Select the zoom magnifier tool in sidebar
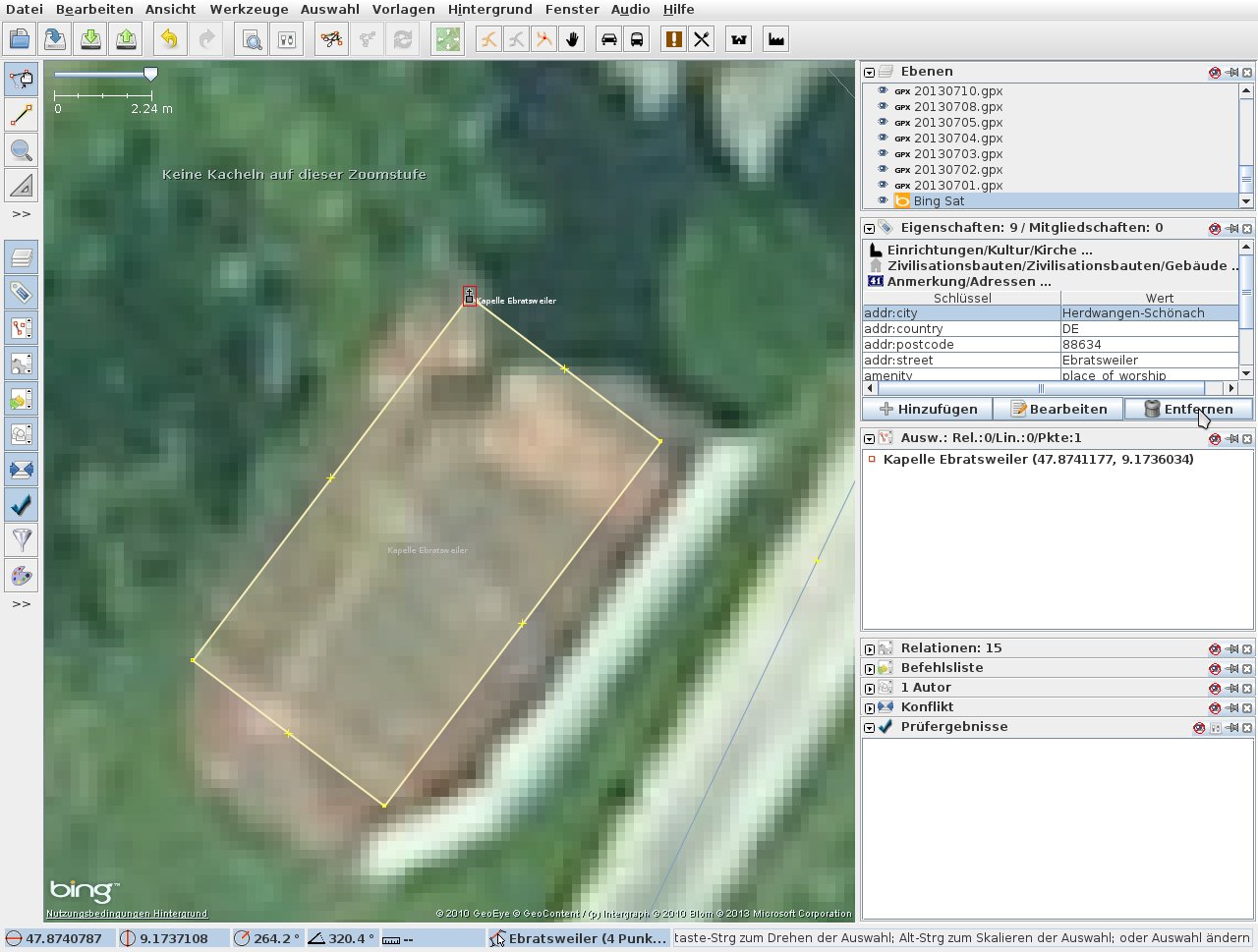This screenshot has height=952, width=1258. tap(21, 150)
